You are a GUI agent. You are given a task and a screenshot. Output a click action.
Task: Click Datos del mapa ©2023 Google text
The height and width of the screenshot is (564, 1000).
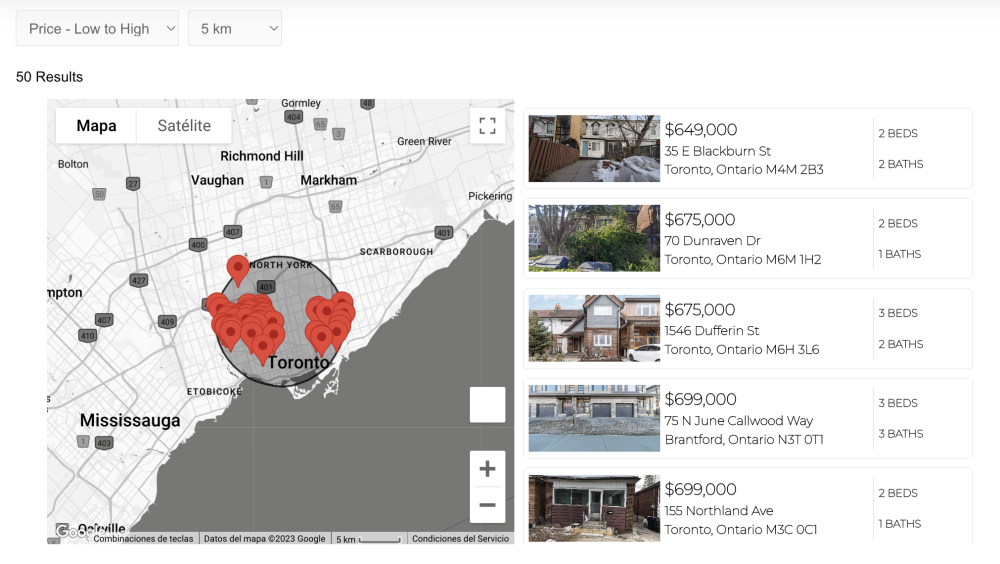[x=265, y=538]
